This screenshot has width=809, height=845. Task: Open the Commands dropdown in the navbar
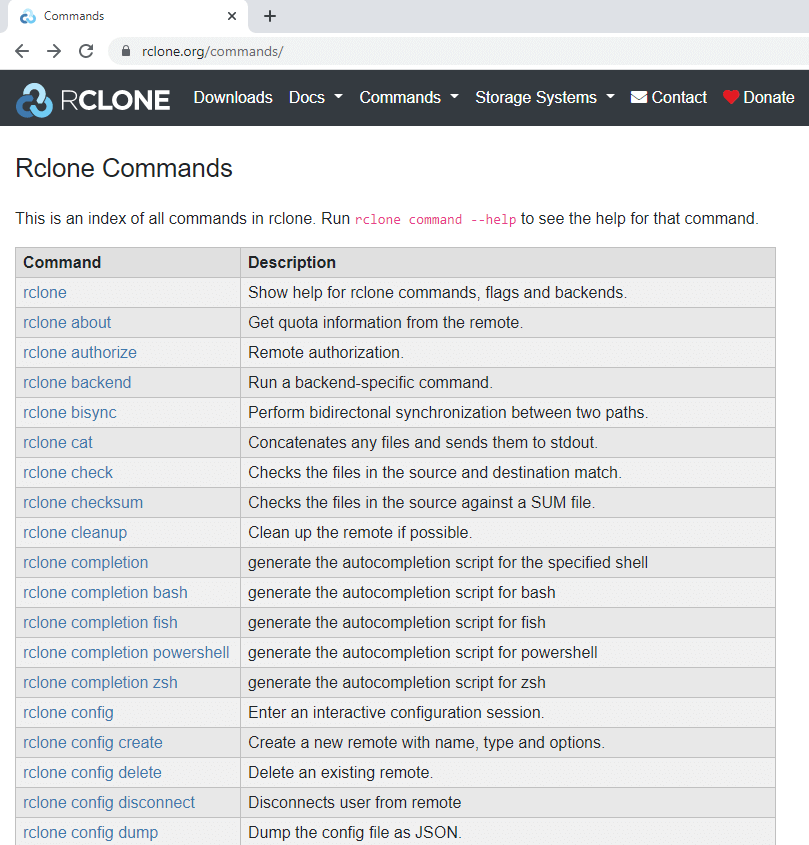(402, 97)
